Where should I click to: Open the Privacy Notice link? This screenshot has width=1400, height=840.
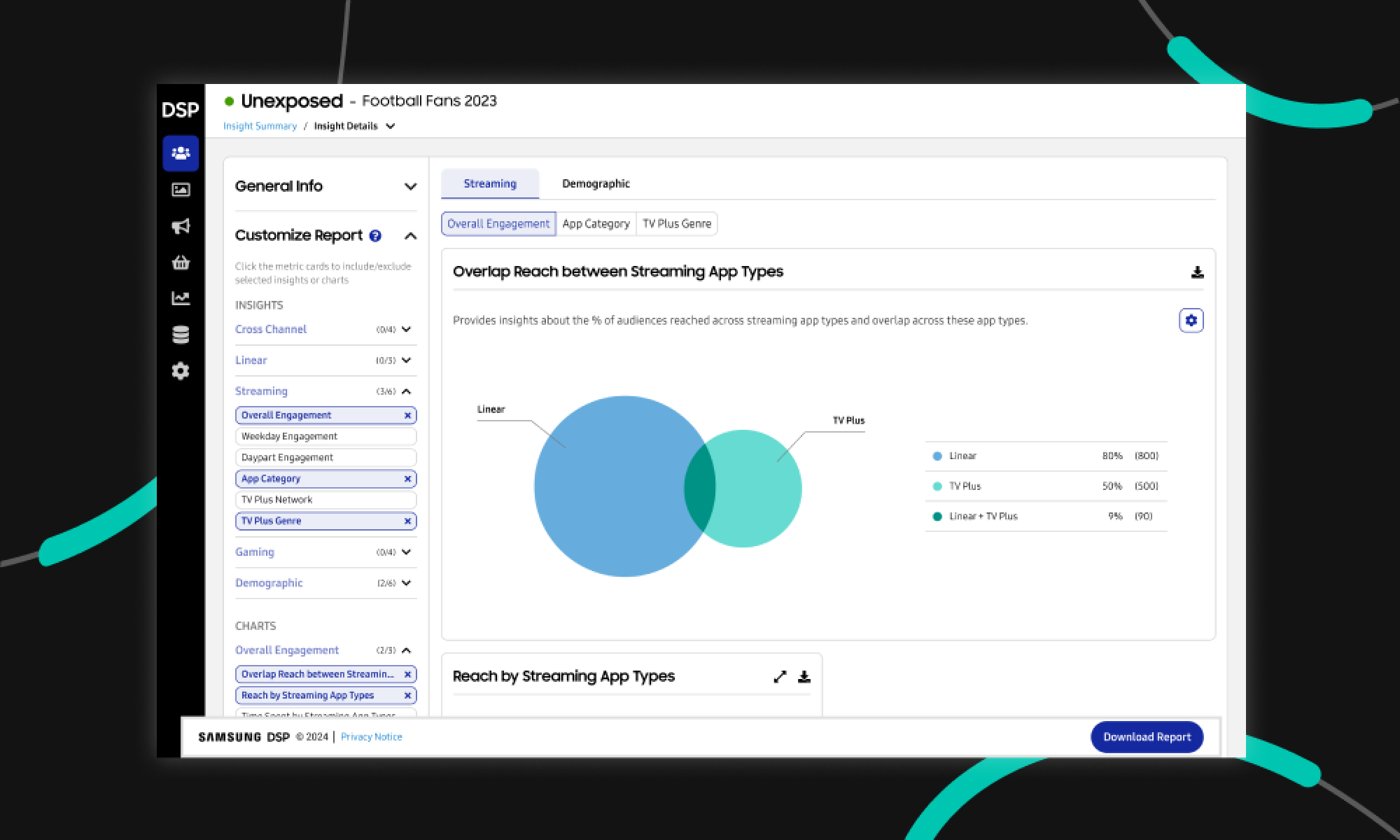(x=371, y=737)
